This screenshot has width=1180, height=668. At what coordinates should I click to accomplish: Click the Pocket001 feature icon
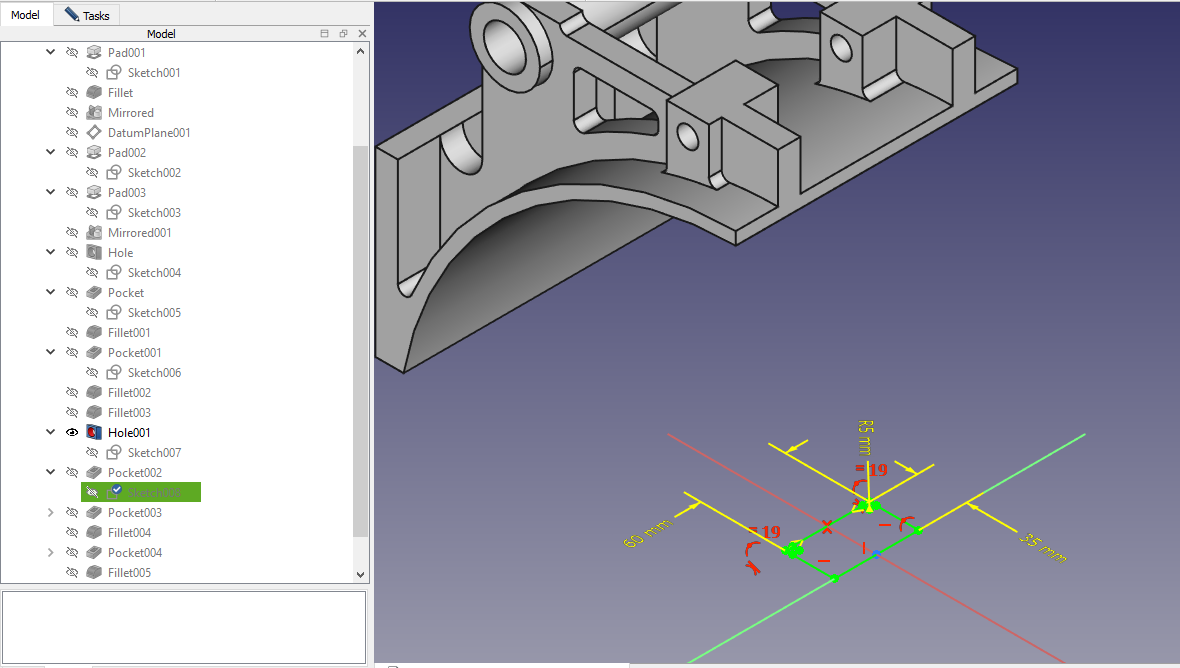pyautogui.click(x=94, y=353)
